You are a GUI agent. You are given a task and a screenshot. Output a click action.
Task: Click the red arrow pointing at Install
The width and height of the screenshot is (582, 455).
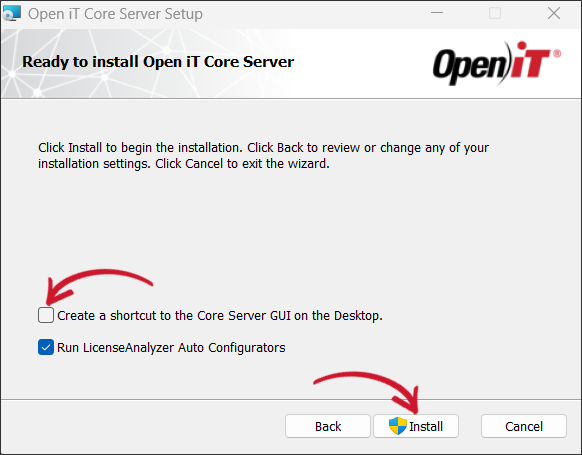tap(367, 392)
